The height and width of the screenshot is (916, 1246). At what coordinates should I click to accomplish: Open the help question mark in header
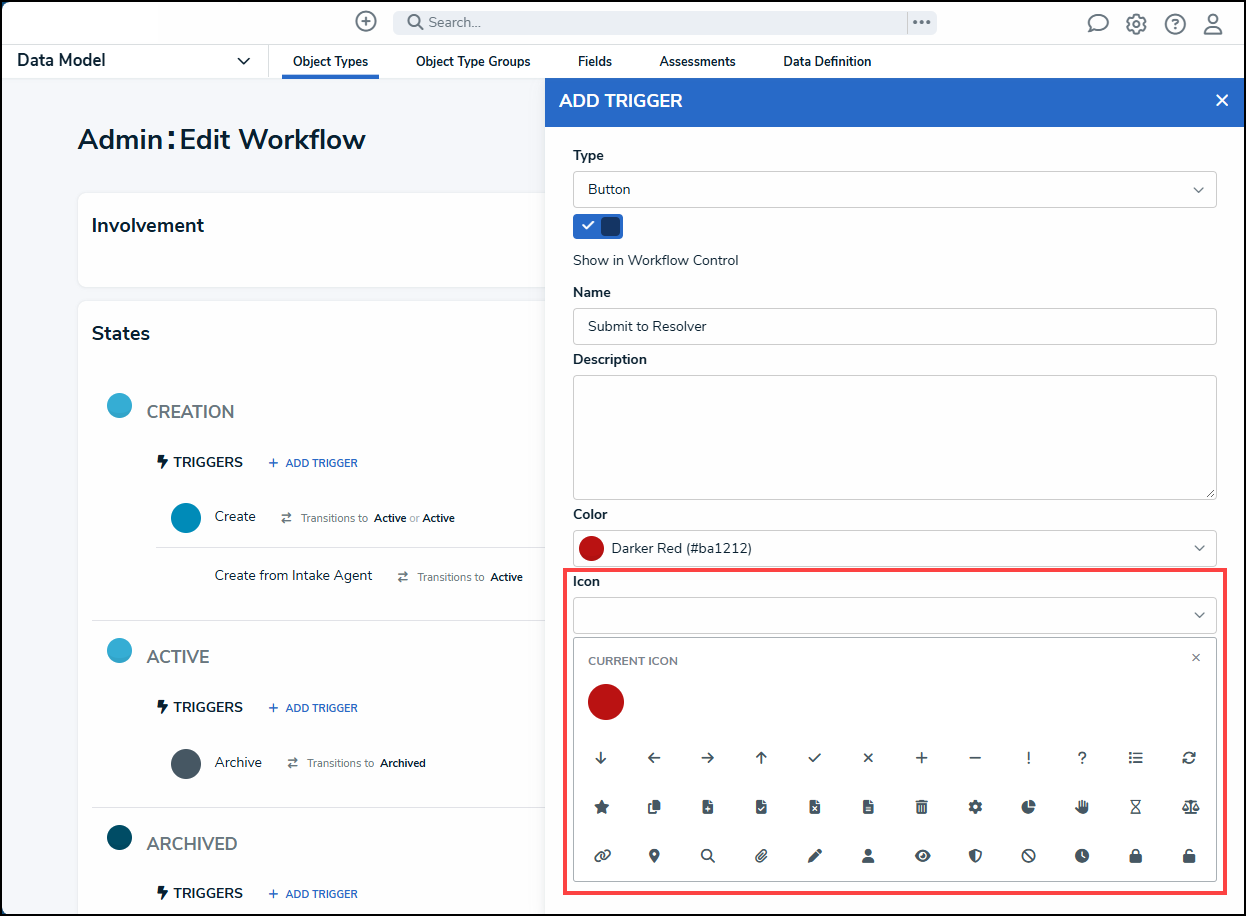1175,24
